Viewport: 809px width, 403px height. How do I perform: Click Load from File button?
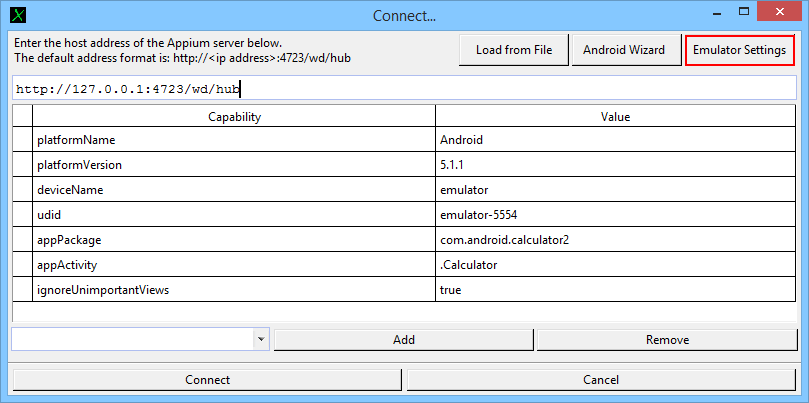click(514, 50)
